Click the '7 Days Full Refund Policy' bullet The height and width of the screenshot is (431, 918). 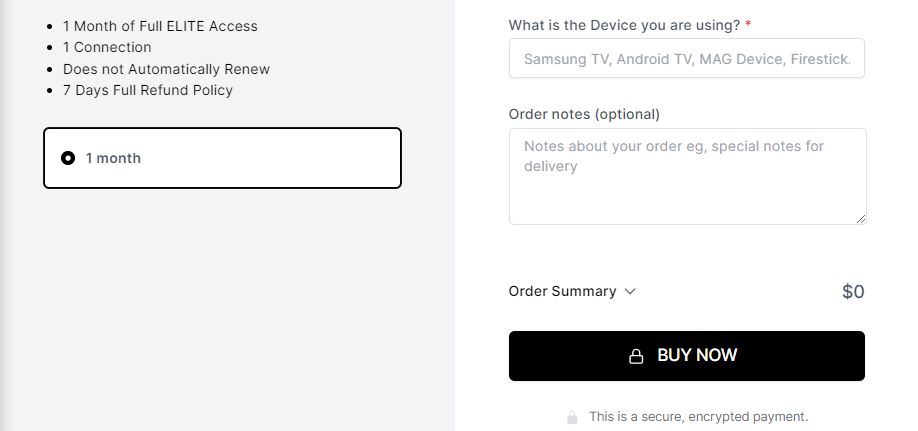(148, 90)
